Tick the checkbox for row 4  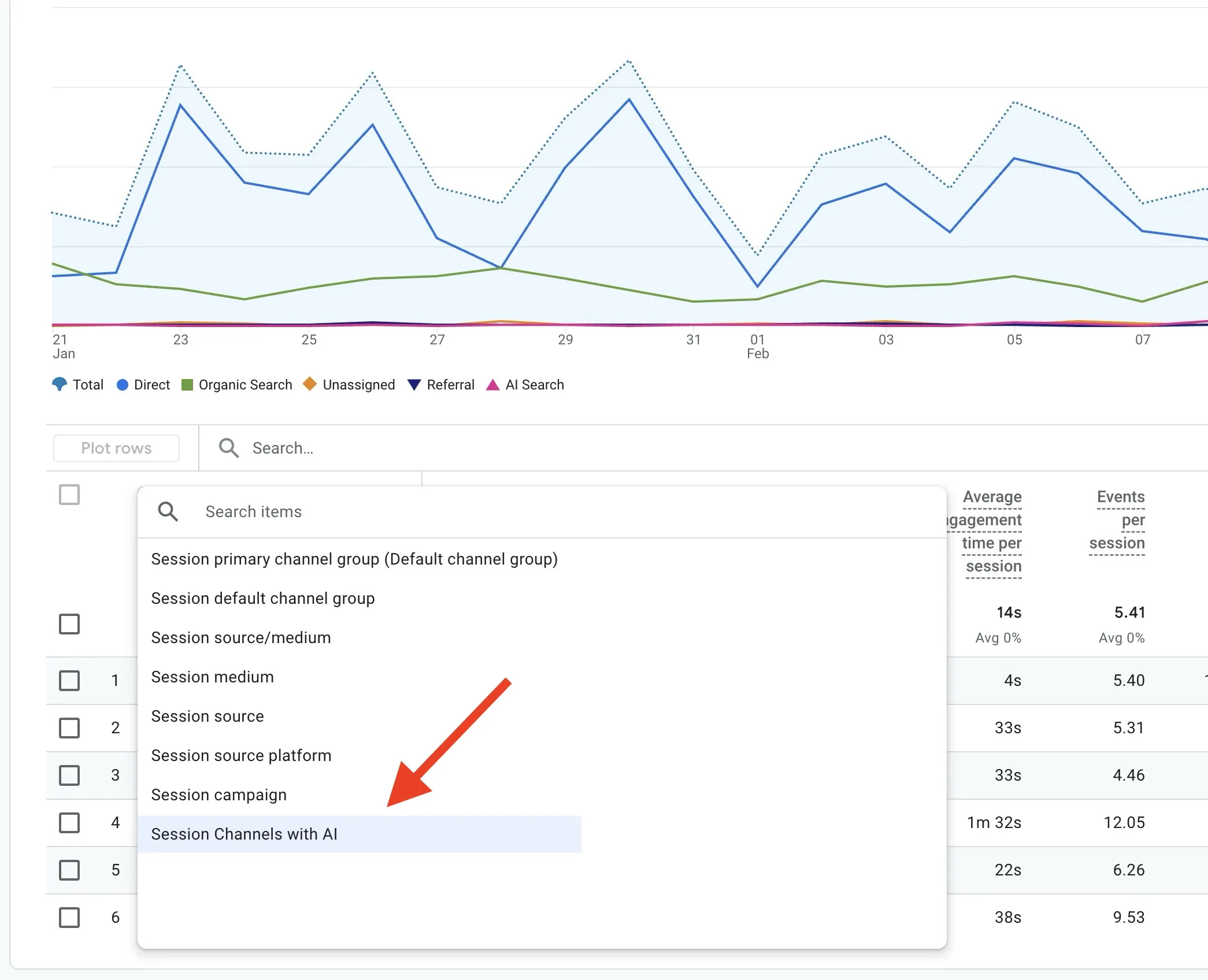pyautogui.click(x=69, y=823)
